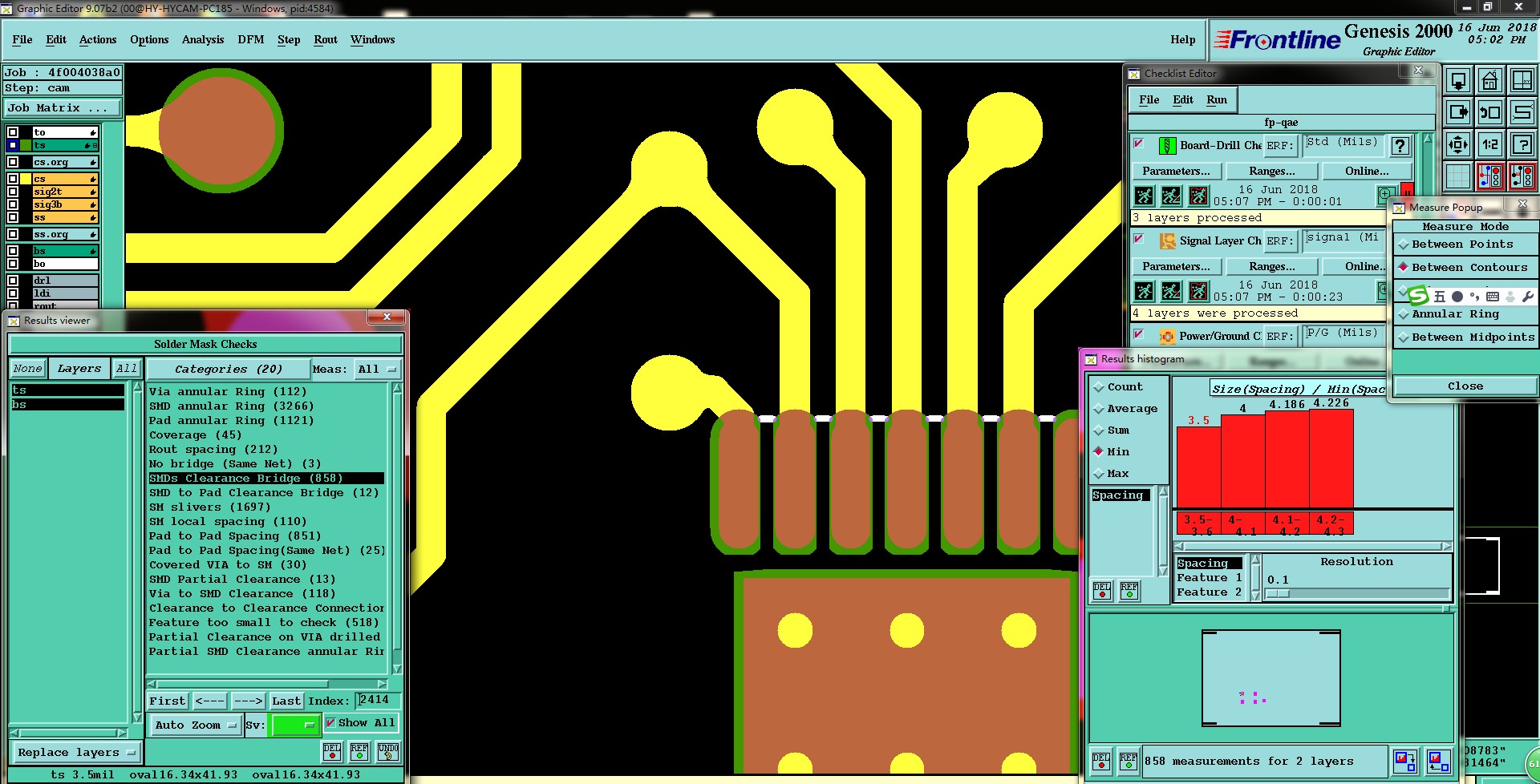Screen dimensions: 1540x784
Task: Open the Analysis menu
Action: tap(203, 39)
